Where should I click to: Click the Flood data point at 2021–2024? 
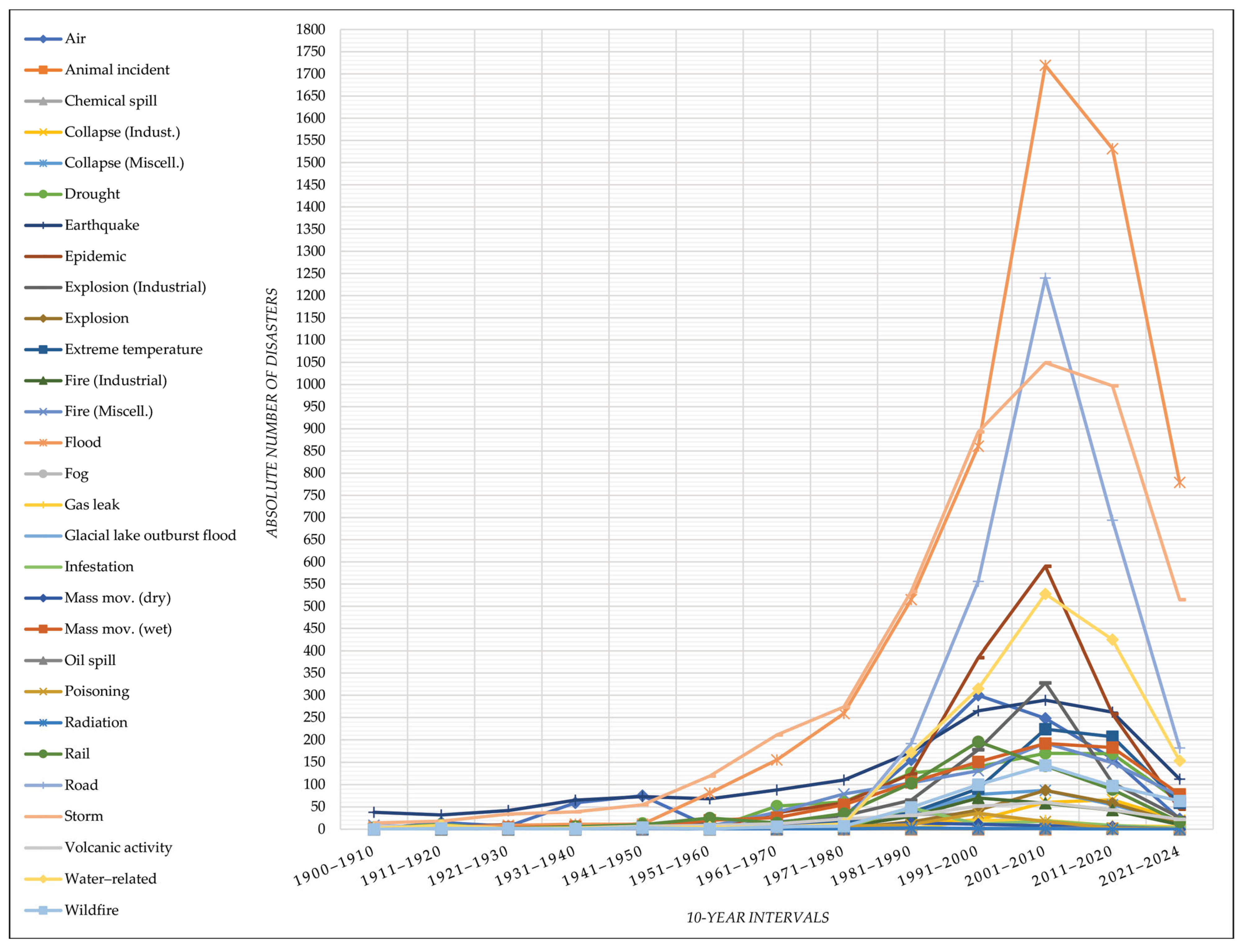click(1180, 483)
